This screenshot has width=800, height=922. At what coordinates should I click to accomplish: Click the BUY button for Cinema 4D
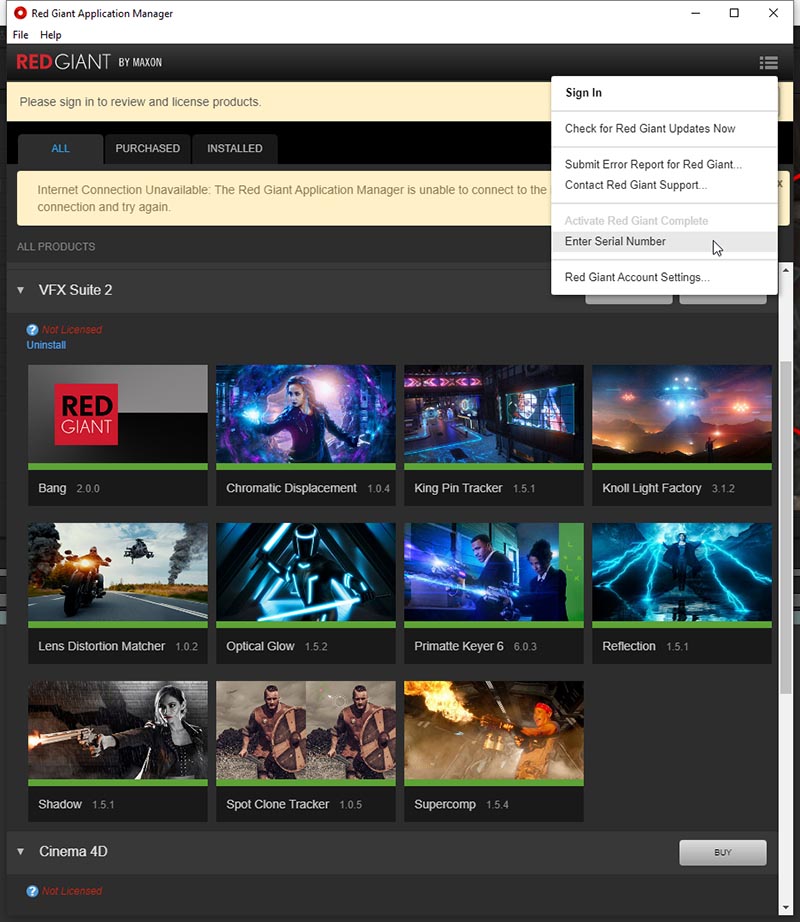723,853
